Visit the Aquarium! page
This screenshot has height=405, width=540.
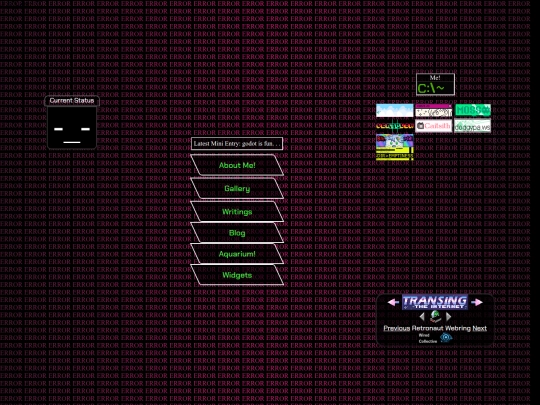(x=237, y=254)
